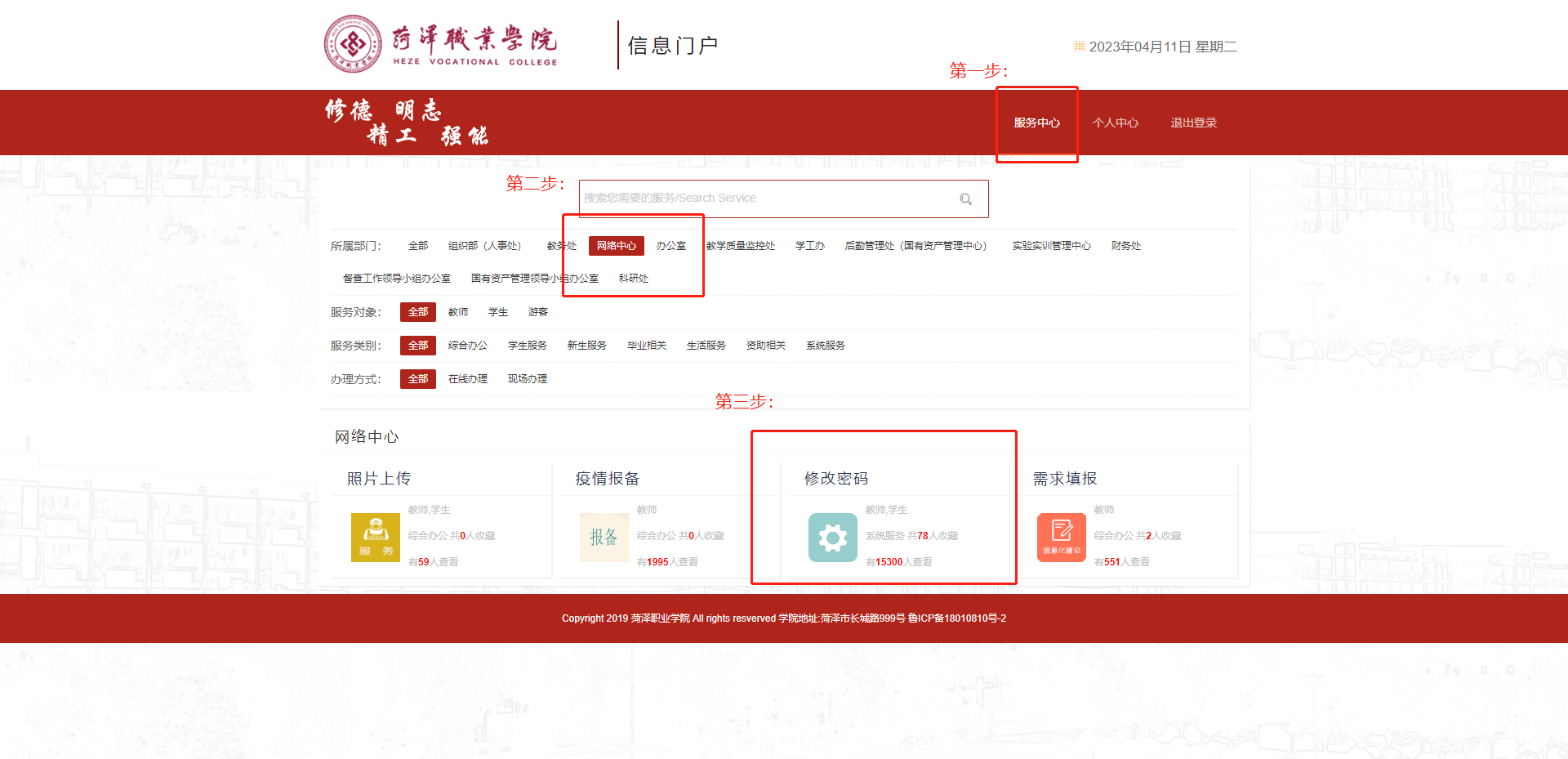The width and height of the screenshot is (1568, 759).
Task: Click the calendar icon beside date
Action: point(1079,47)
